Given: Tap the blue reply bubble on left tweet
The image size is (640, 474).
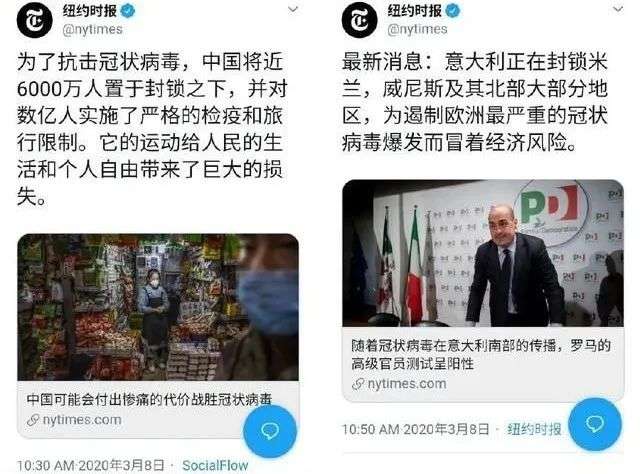Looking at the screenshot, I should (270, 431).
